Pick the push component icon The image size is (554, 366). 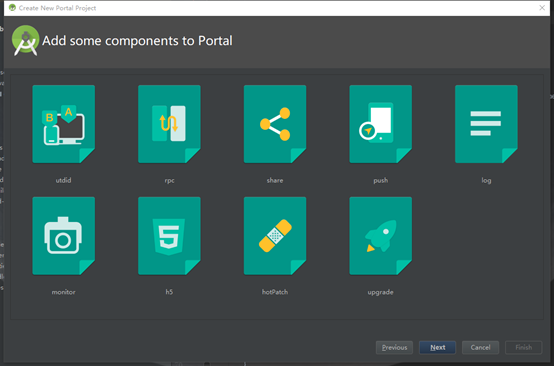point(381,124)
